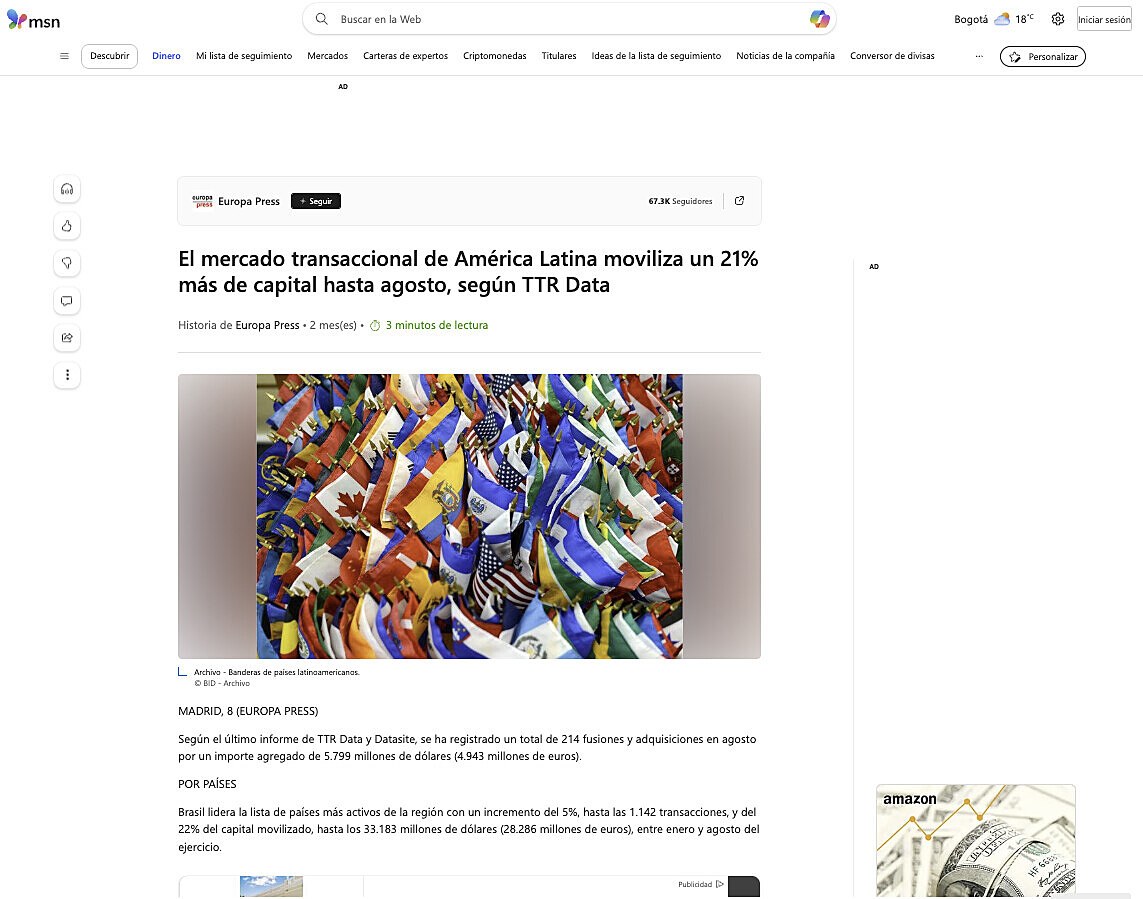This screenshot has width=1143, height=899.
Task: Open the Bogotá weather widget
Action: coord(994,20)
